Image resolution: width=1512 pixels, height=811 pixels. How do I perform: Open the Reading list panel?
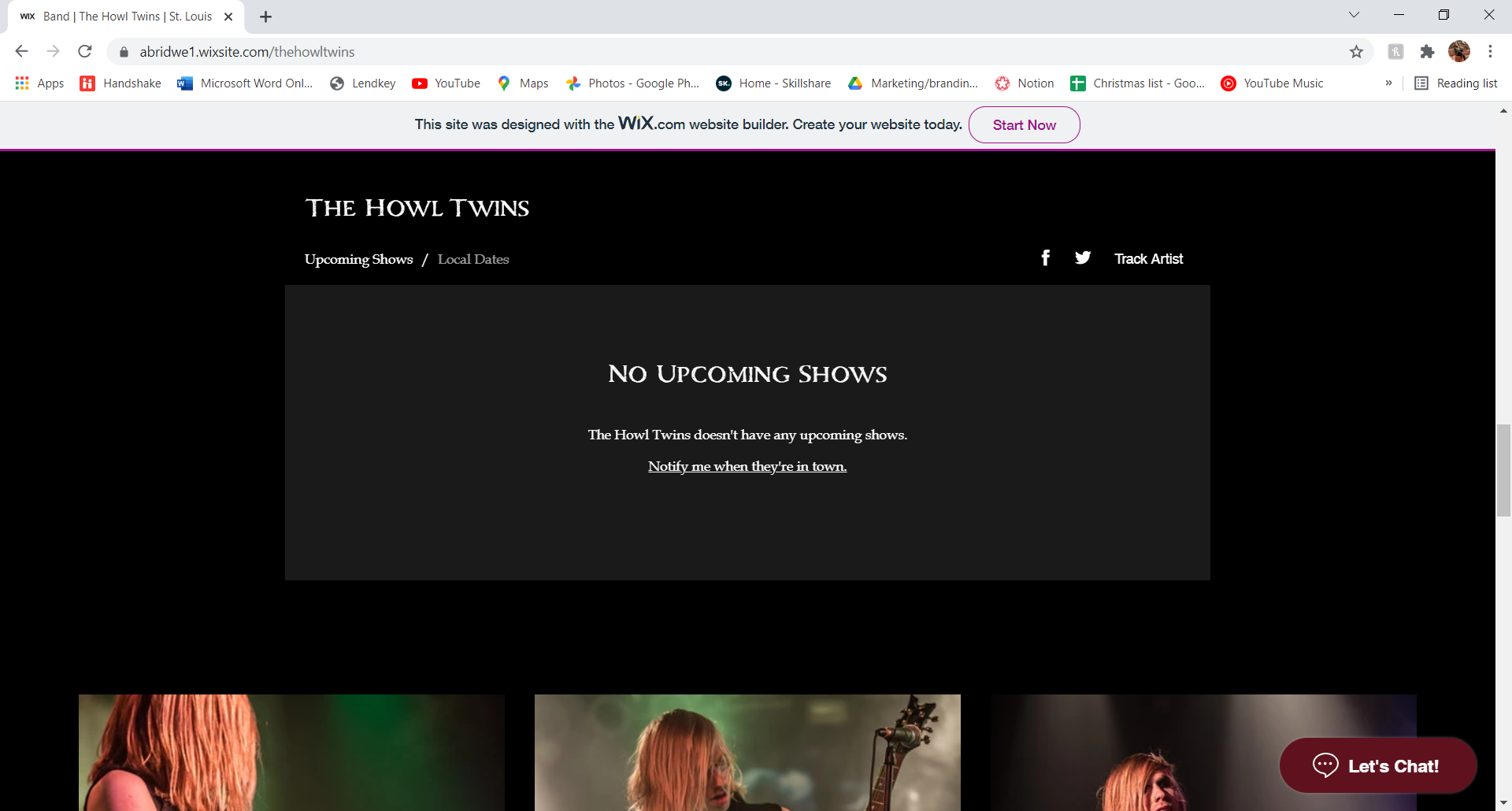coord(1456,83)
